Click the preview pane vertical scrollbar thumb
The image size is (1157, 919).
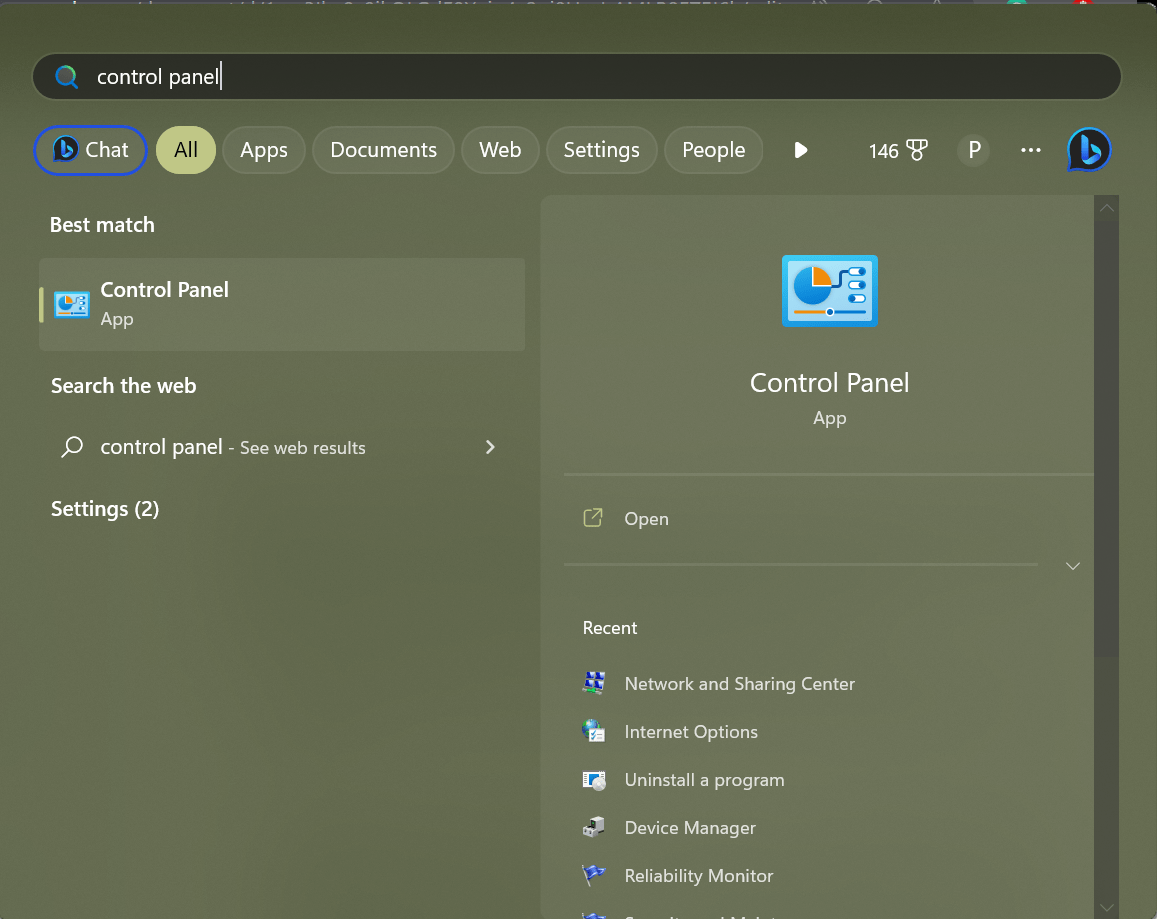(x=1106, y=438)
